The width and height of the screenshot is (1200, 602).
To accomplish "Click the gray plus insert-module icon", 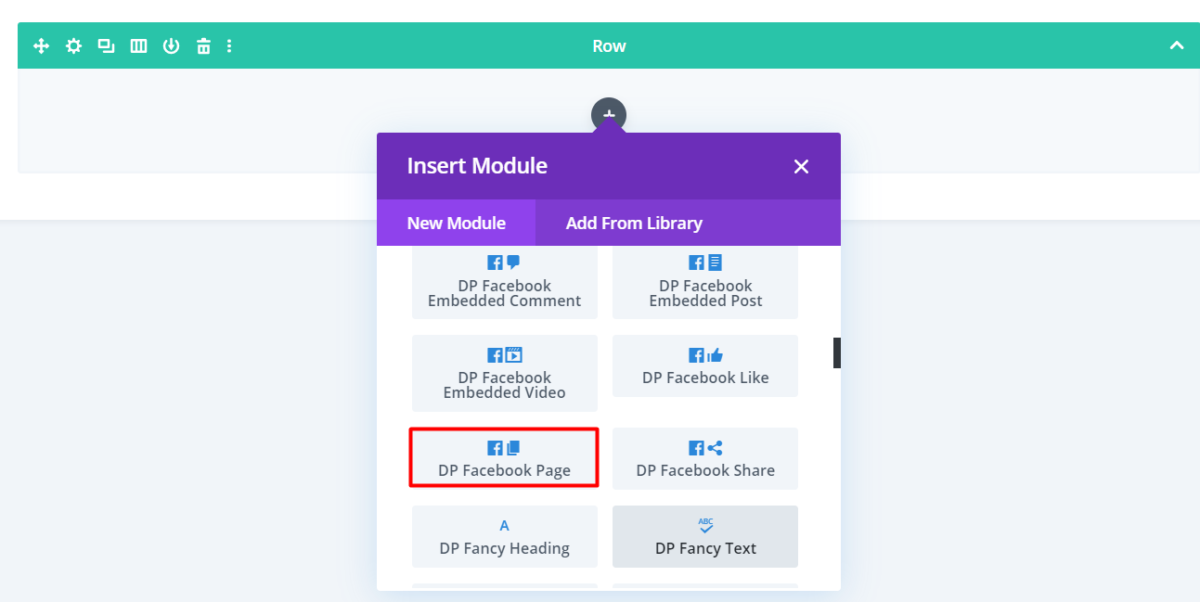I will click(608, 113).
